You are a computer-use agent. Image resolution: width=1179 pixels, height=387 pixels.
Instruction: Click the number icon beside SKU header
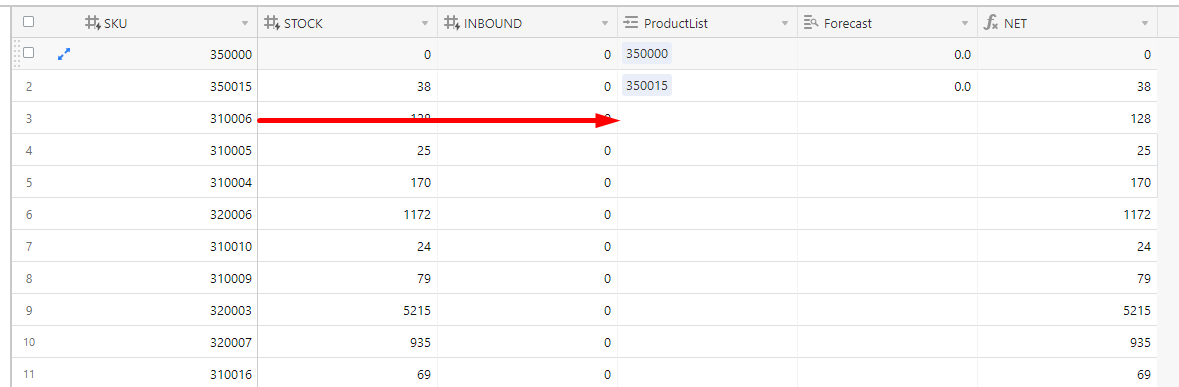coord(92,23)
